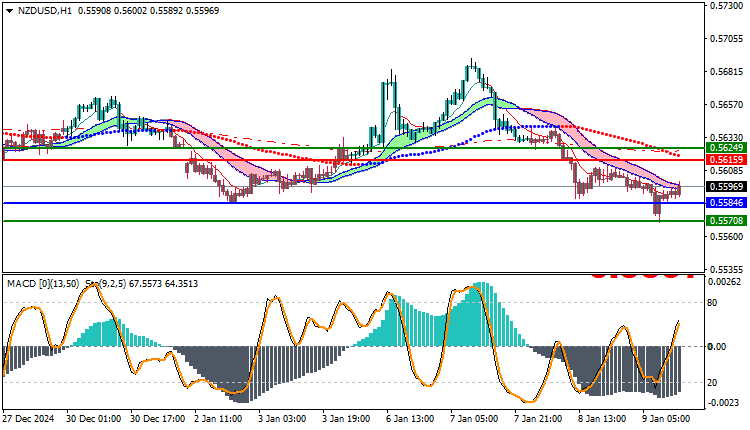Click the 7 Jan 21:00 time label
This screenshot has height=430, width=750.
tap(539, 419)
